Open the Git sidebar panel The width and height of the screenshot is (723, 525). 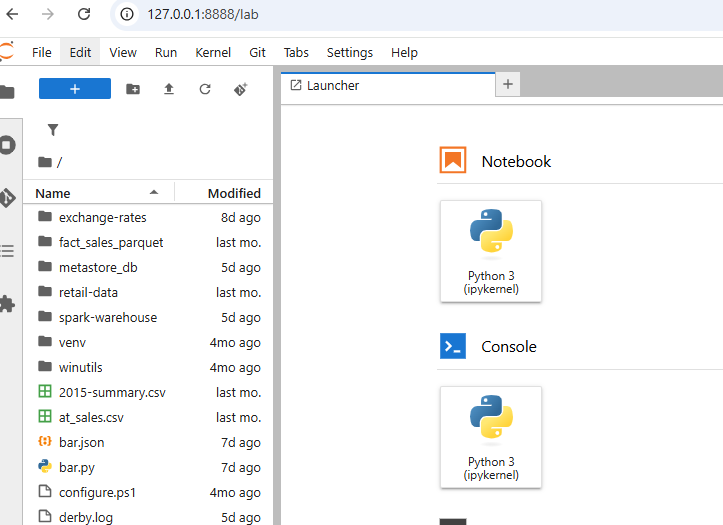tap(7, 198)
